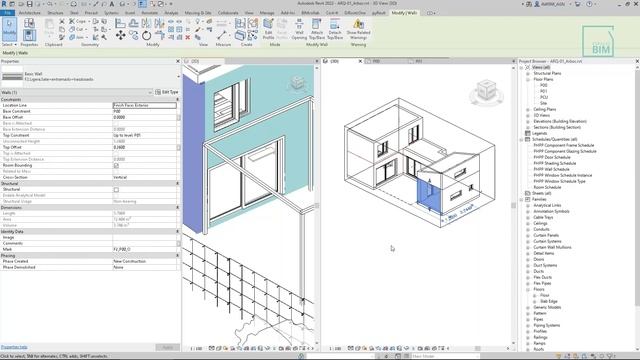
Task: Expand Ceiling Plans in Project Browser
Action: point(528,109)
